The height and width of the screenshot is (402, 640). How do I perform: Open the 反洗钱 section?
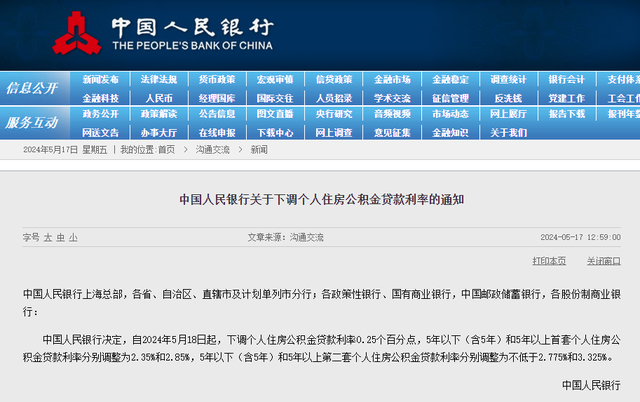[x=509, y=98]
